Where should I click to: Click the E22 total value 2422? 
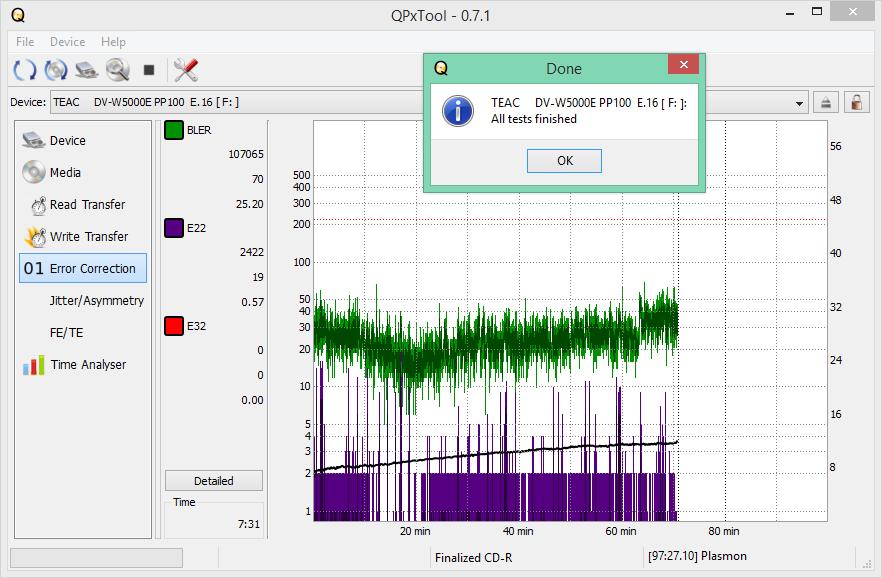[x=251, y=252]
